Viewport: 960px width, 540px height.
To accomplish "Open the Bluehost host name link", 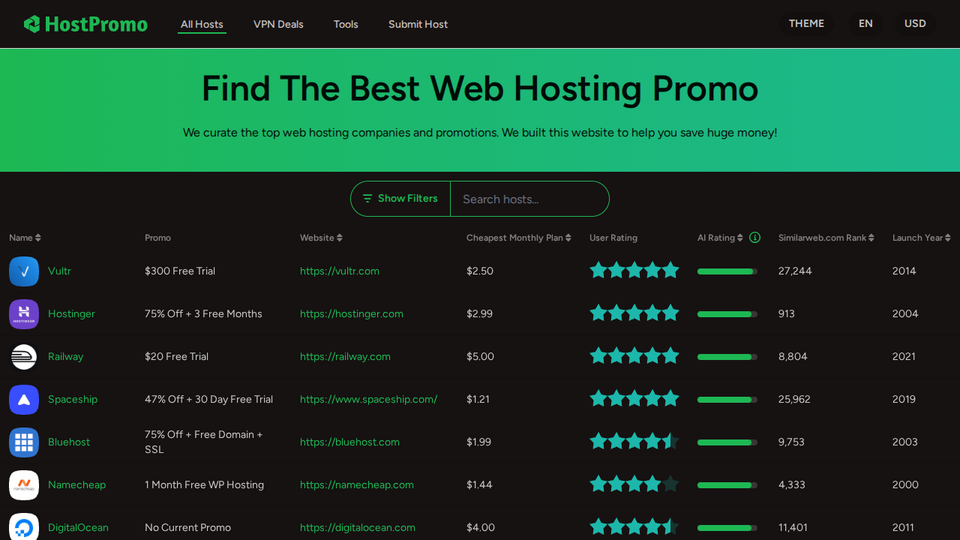I will [69, 442].
